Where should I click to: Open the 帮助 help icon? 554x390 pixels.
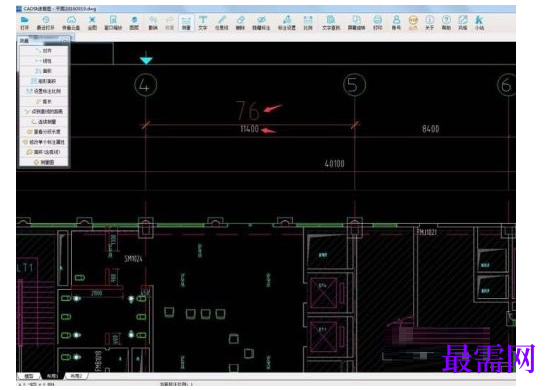point(446,23)
